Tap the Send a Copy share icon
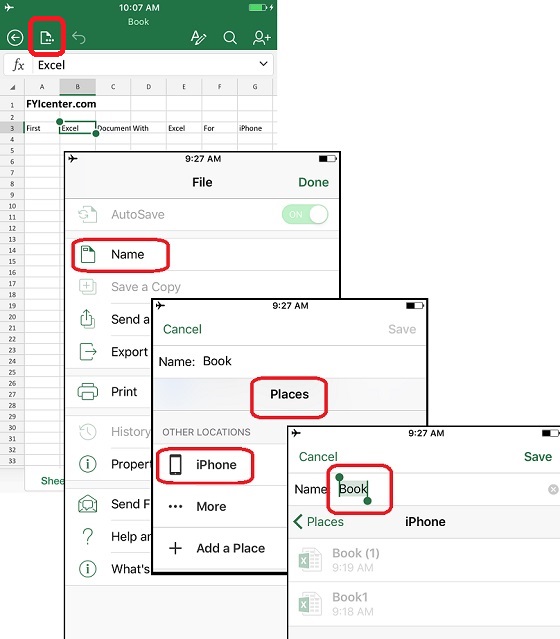Screen dimensions: 560x639 click(x=88, y=319)
